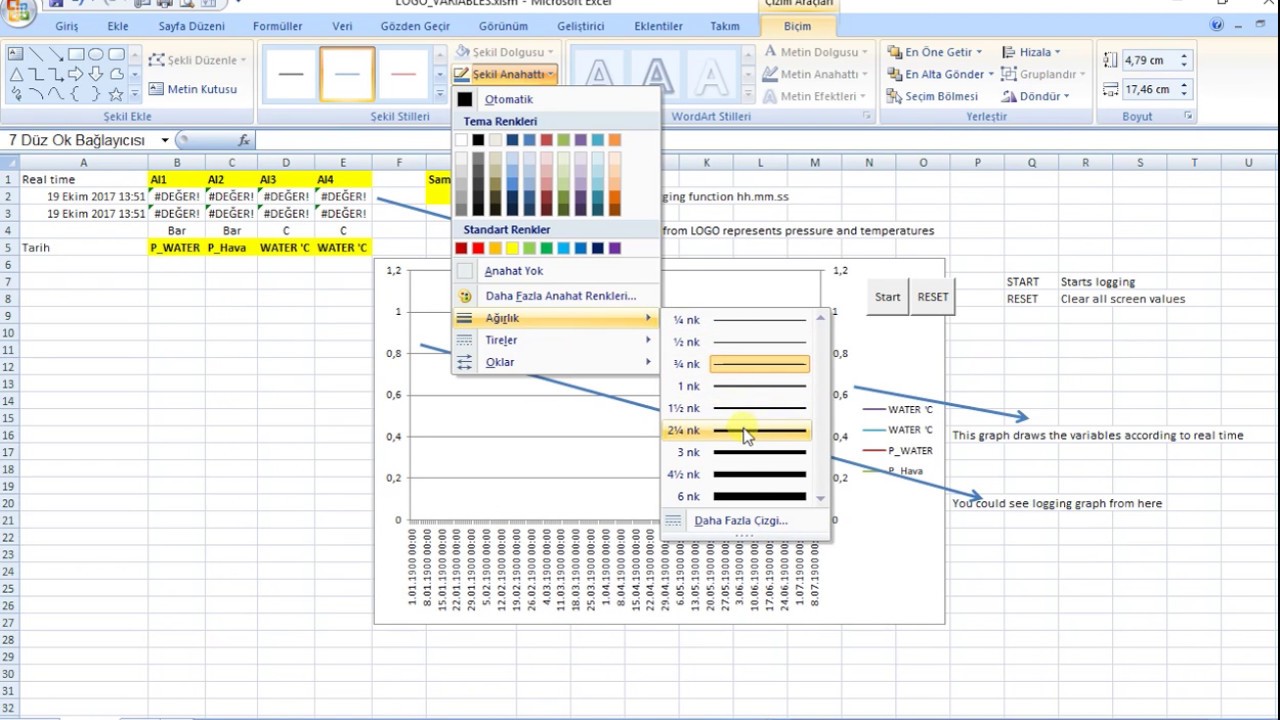Open the Formüller ribbon tab
Screen dimensions: 1280x720
click(278, 26)
